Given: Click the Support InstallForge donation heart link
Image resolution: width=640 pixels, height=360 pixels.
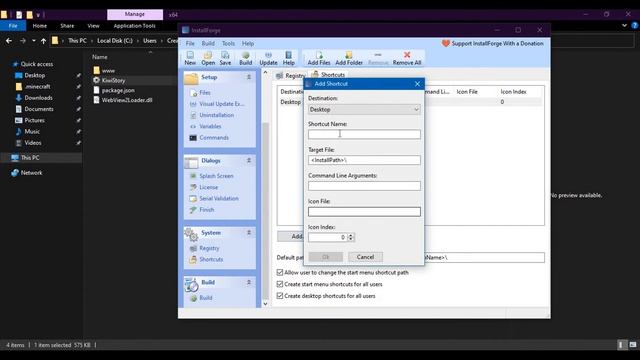Looking at the screenshot, I should tap(492, 43).
